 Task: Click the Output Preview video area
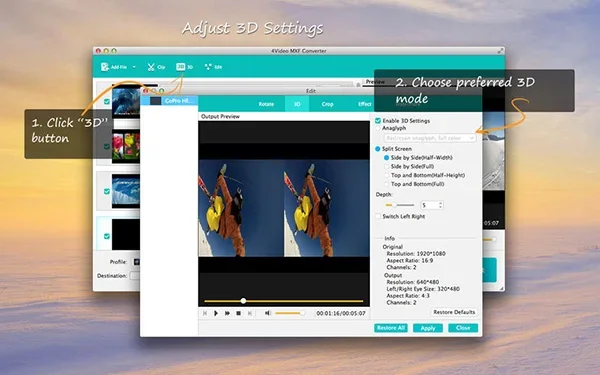pyautogui.click(x=284, y=214)
